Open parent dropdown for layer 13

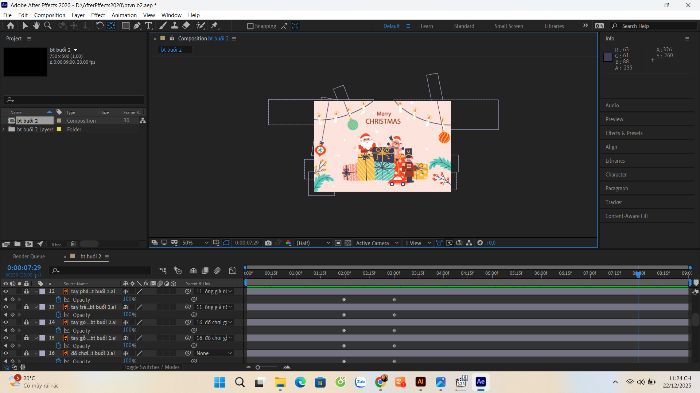pyautogui.click(x=215, y=307)
